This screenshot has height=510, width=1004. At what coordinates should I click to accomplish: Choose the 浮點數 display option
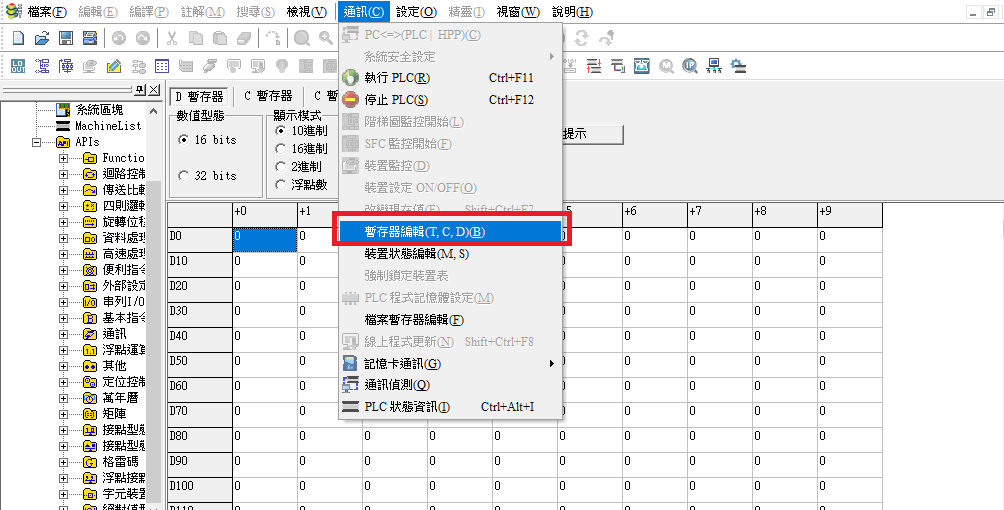[x=281, y=185]
